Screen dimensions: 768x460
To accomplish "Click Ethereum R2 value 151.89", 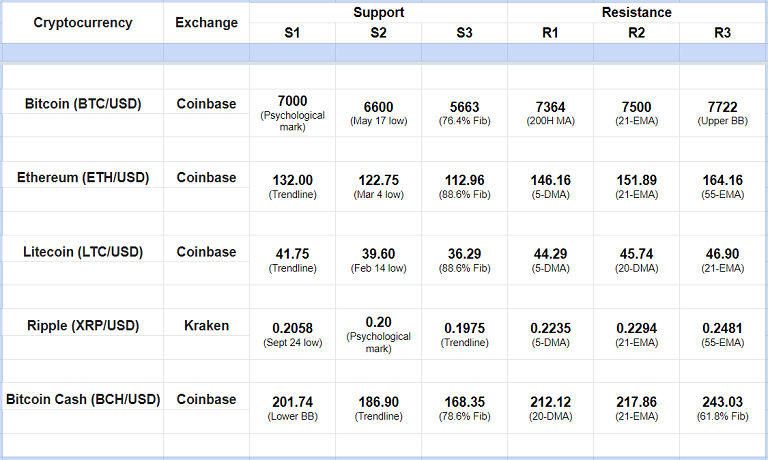I will [x=636, y=180].
